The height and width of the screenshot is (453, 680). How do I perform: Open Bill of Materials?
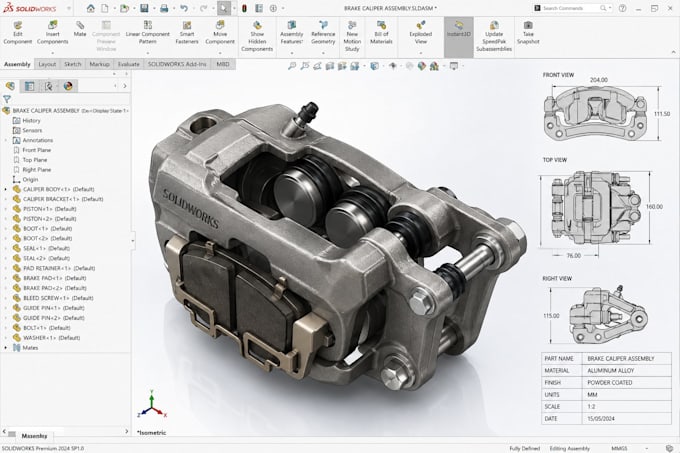point(381,33)
